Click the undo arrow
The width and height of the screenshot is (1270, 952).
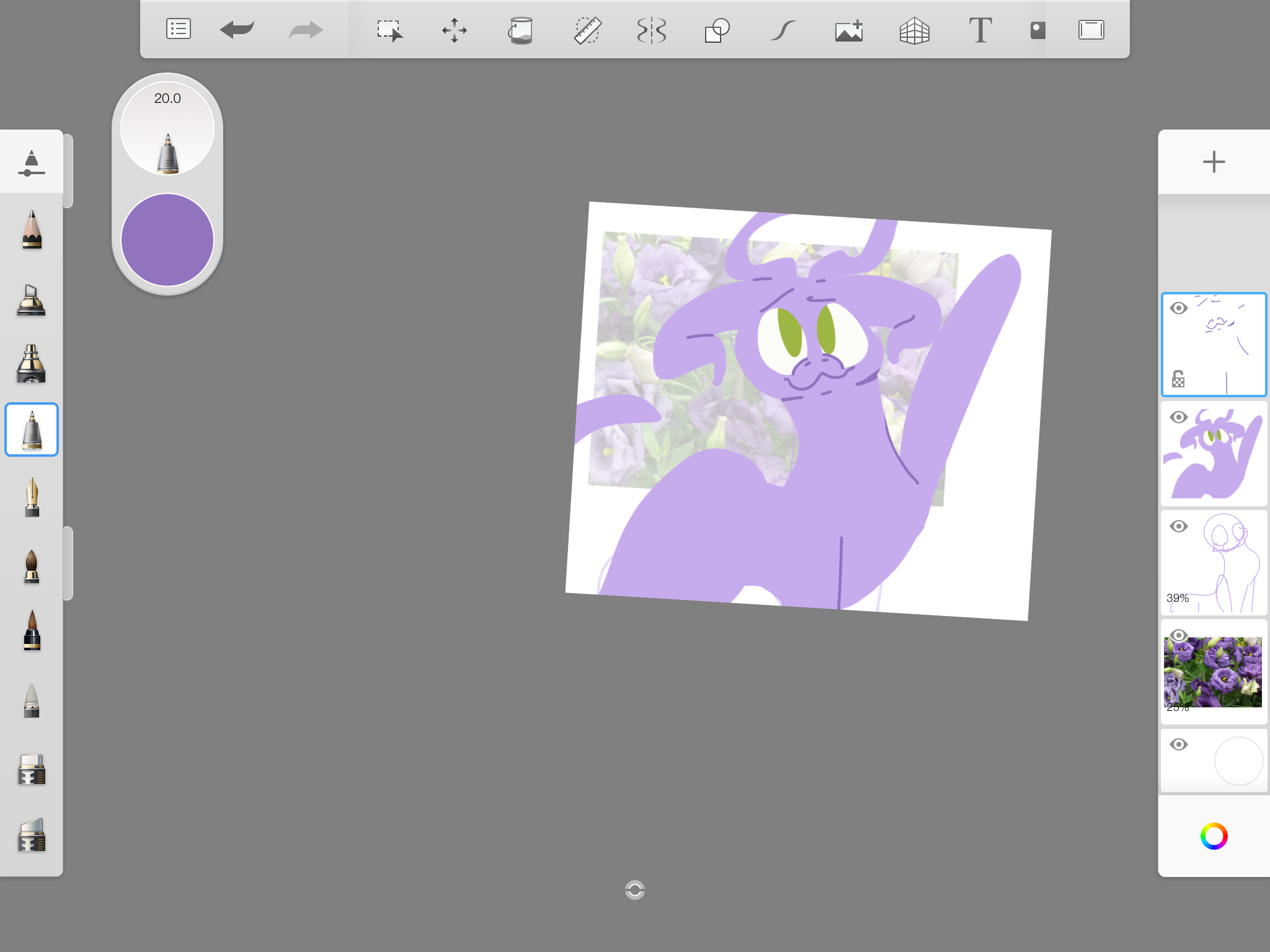237,29
